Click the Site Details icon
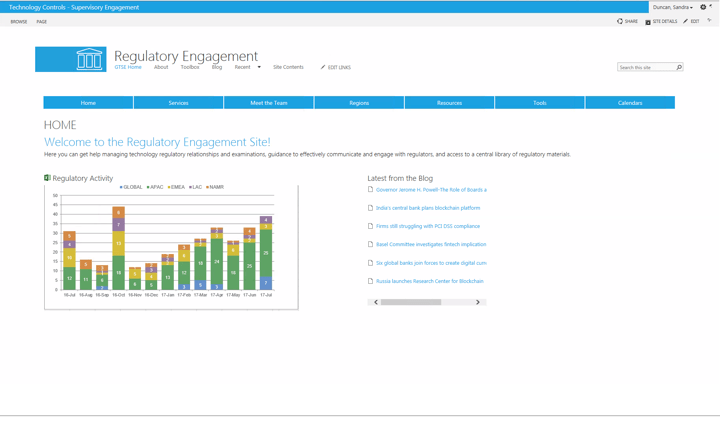Screen dimensions: 720x421 coord(648,21)
